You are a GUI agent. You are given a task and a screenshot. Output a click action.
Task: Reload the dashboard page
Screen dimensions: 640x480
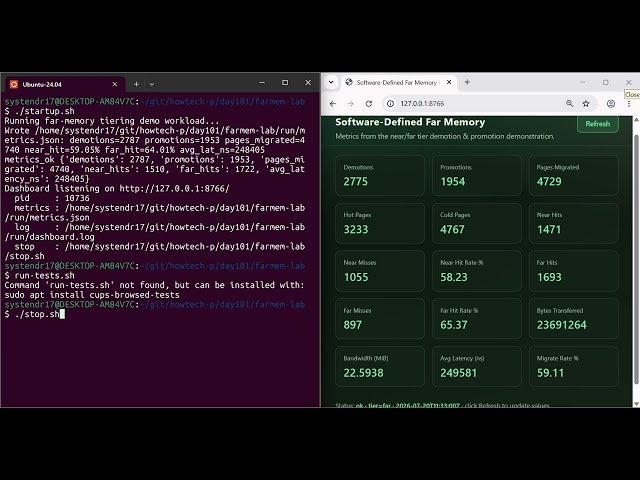point(369,104)
